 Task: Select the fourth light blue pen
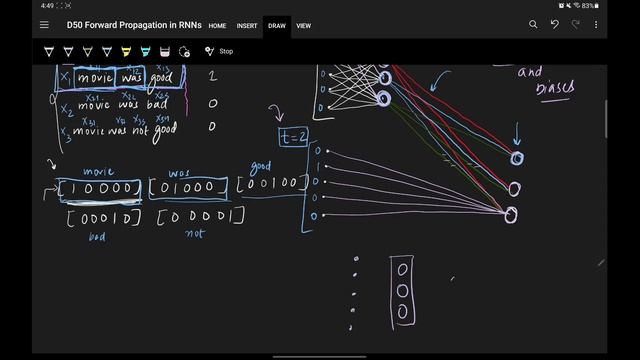tap(107, 51)
